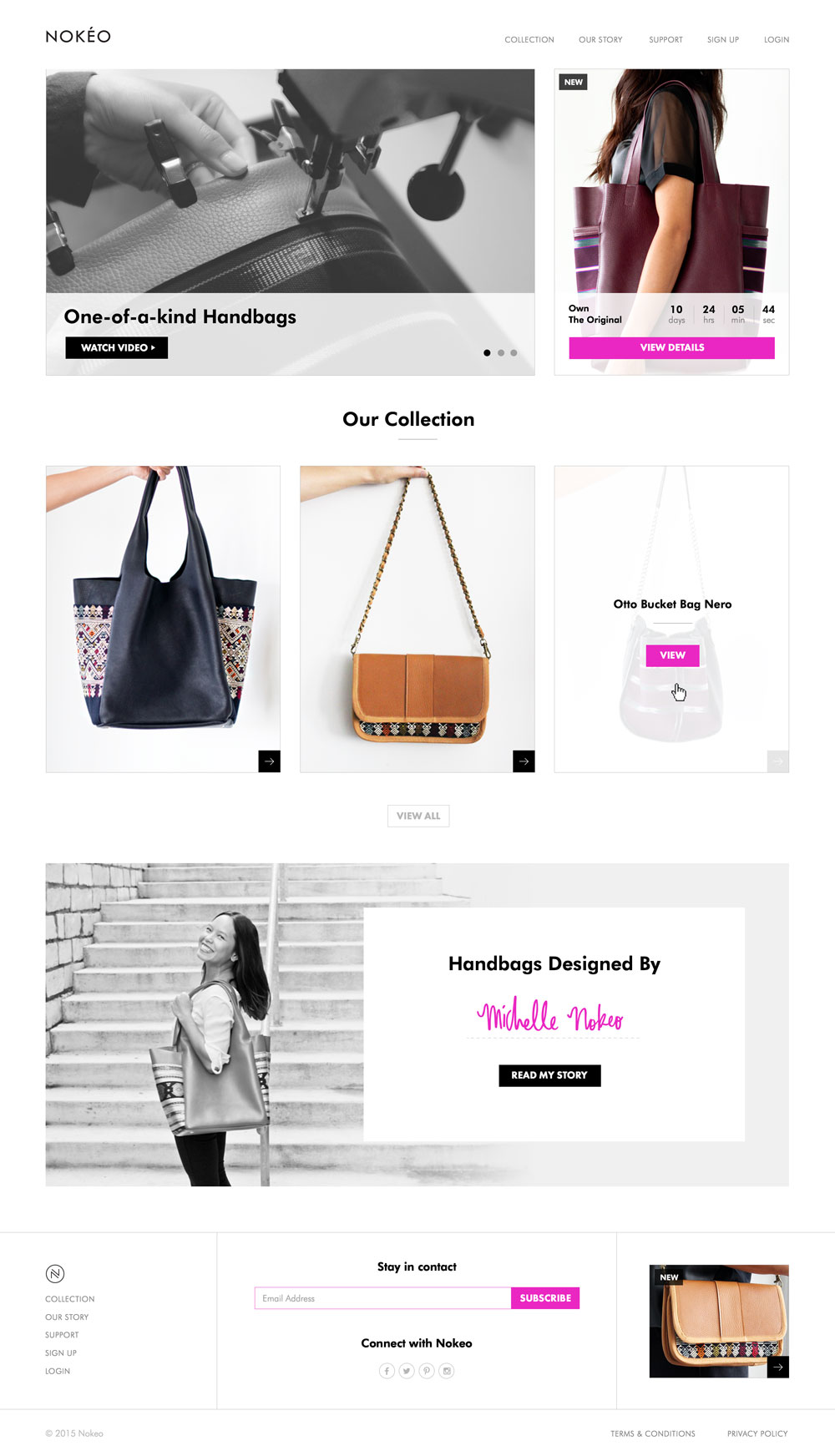Click the pink VIEW DETAILS button
This screenshot has width=835, height=1456.
pos(672,348)
